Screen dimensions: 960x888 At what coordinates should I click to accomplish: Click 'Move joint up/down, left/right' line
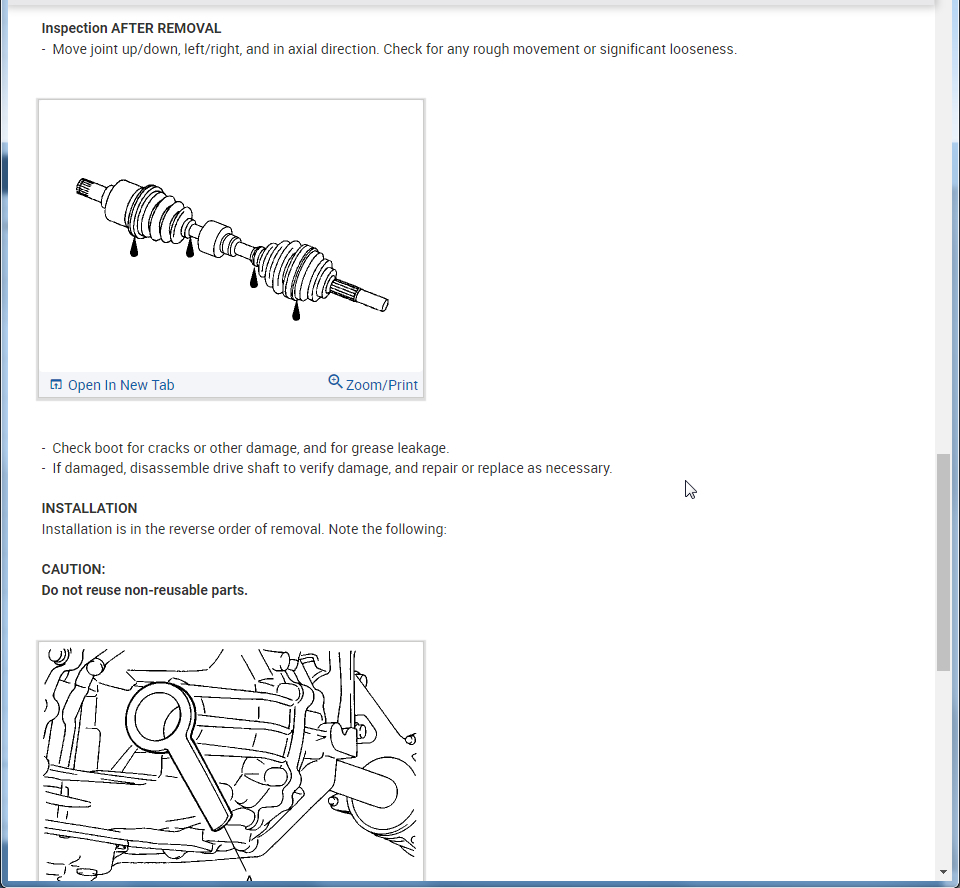click(x=389, y=49)
